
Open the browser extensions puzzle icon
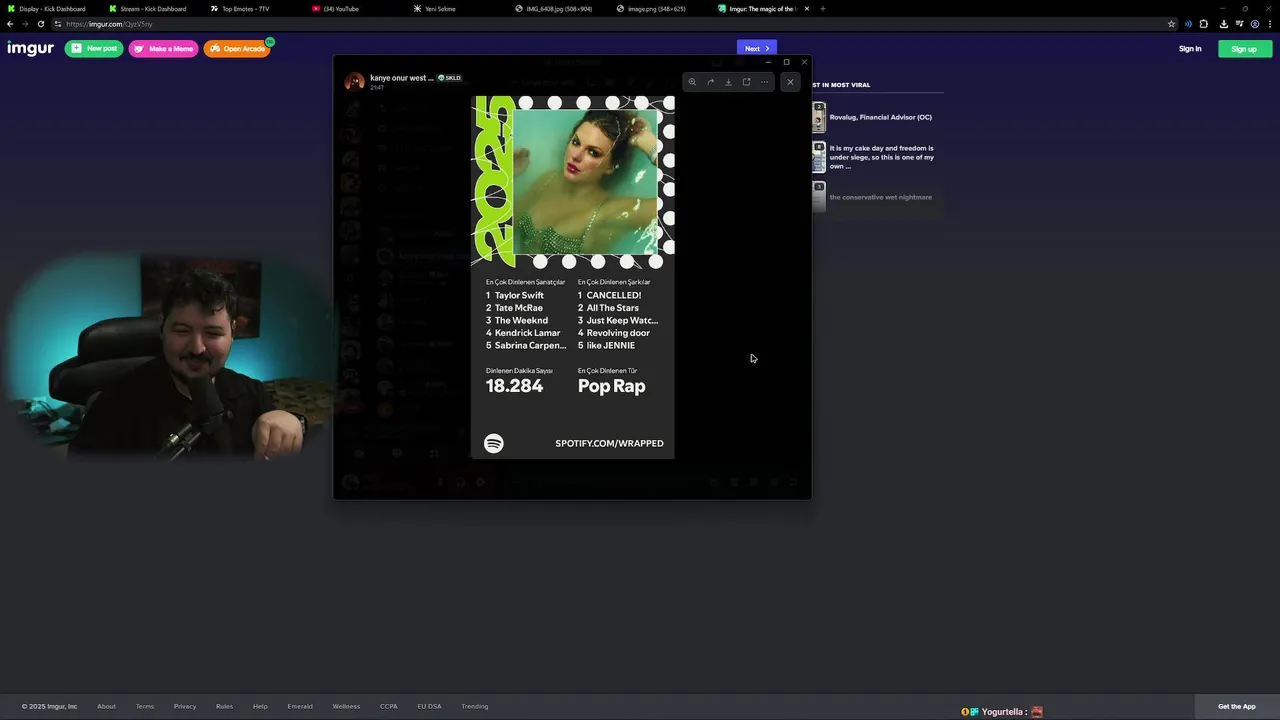click(1204, 24)
